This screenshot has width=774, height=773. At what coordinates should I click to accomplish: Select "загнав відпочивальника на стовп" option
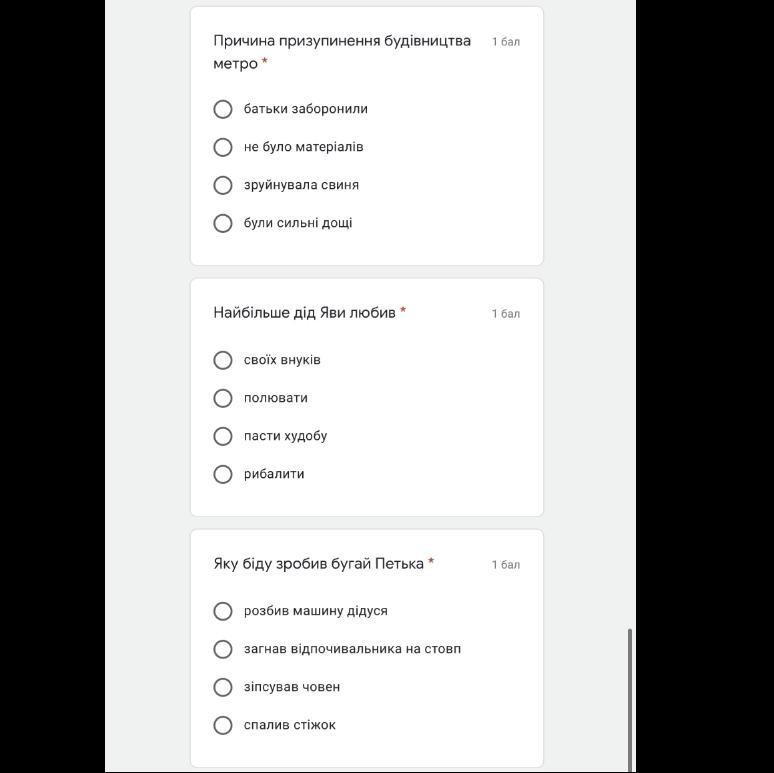click(x=223, y=649)
